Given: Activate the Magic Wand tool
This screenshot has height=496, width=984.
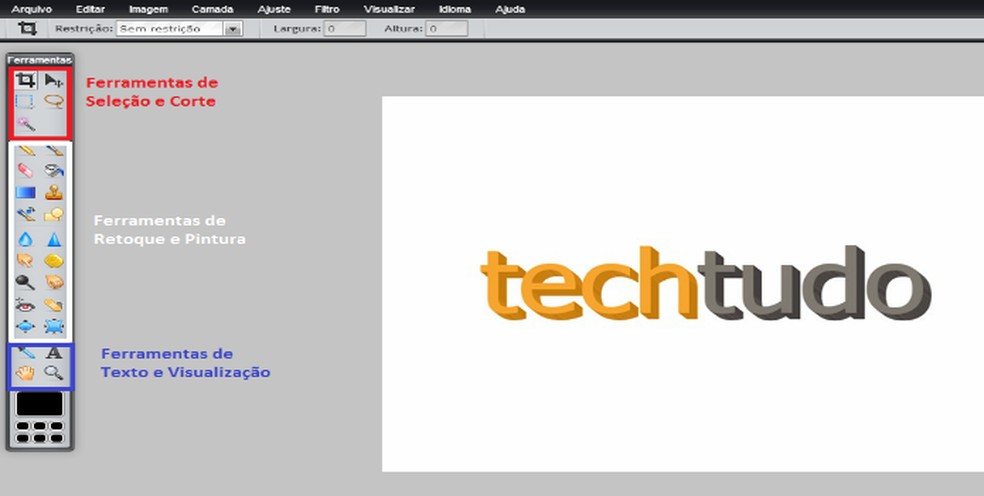Looking at the screenshot, I should coord(26,124).
